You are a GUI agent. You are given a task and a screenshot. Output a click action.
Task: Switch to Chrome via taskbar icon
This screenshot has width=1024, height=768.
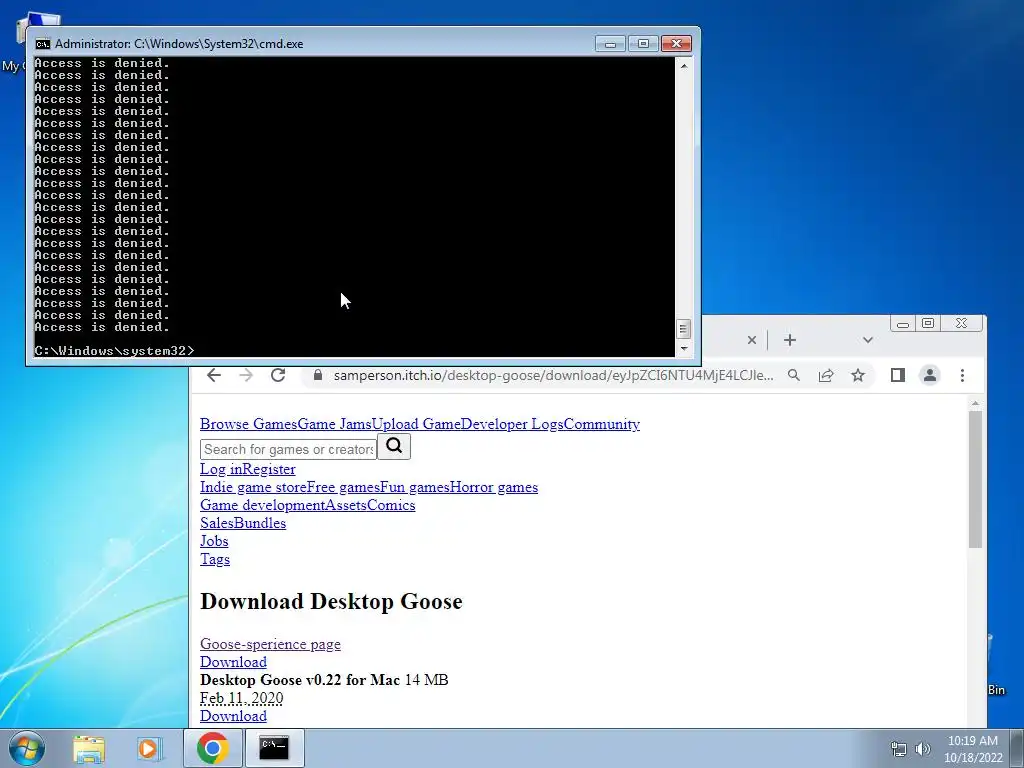(212, 748)
